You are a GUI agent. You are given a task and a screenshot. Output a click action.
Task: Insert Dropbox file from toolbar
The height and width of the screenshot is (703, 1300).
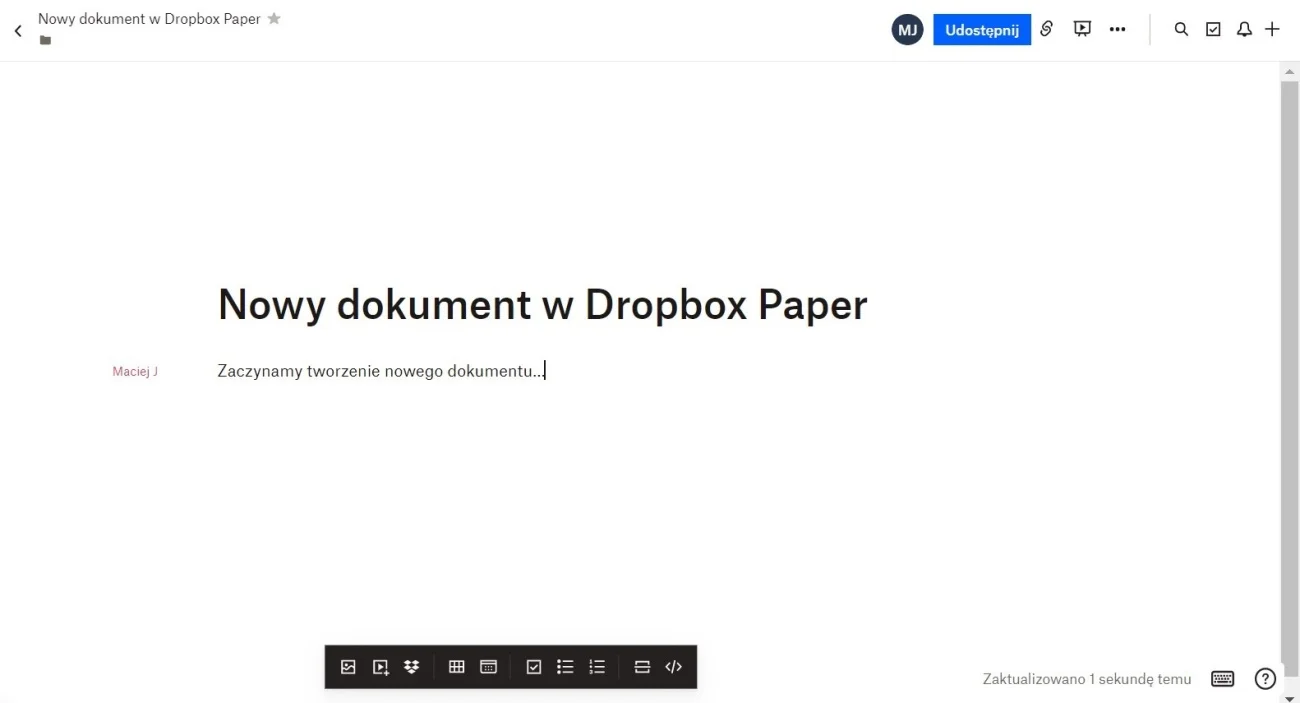pos(412,667)
